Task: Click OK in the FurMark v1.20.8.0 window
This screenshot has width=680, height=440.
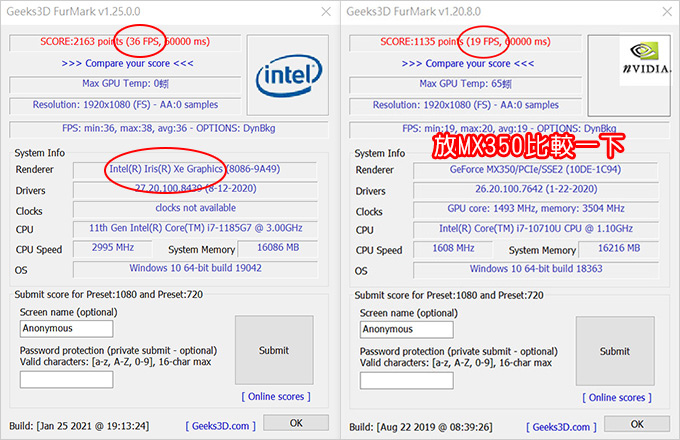Action: pos(637,424)
